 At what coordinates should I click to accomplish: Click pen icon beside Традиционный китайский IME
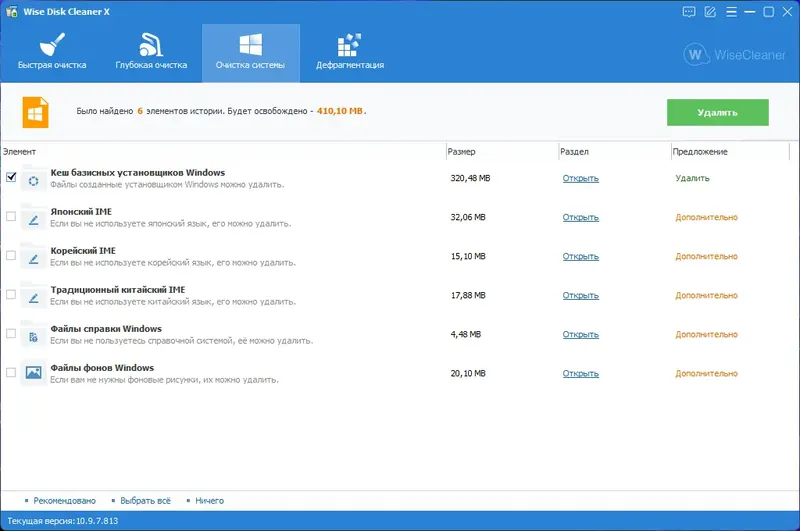point(33,298)
